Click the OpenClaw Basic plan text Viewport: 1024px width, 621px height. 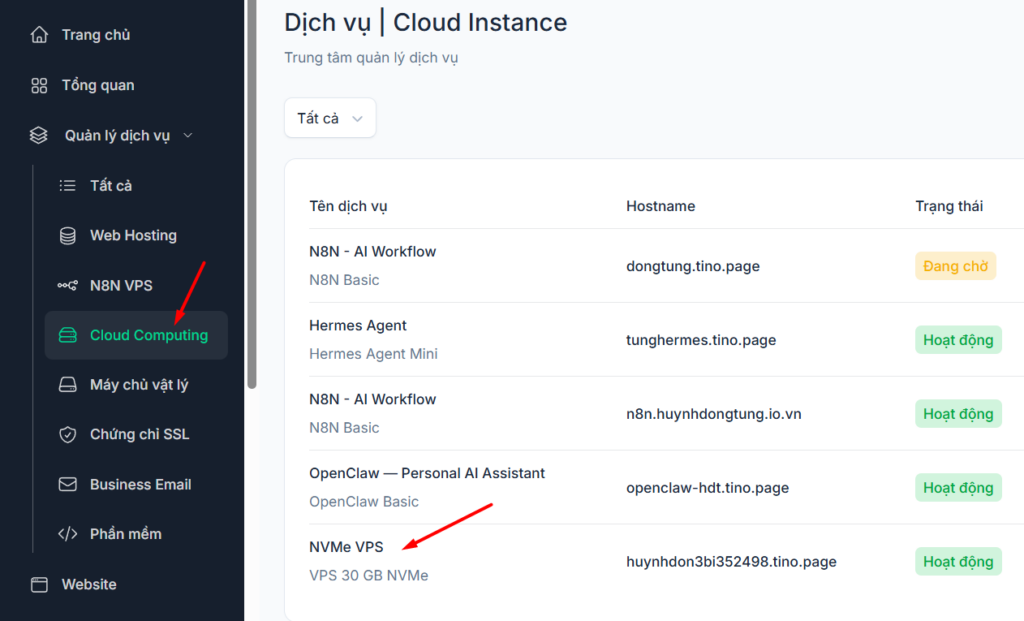pyautogui.click(x=364, y=502)
